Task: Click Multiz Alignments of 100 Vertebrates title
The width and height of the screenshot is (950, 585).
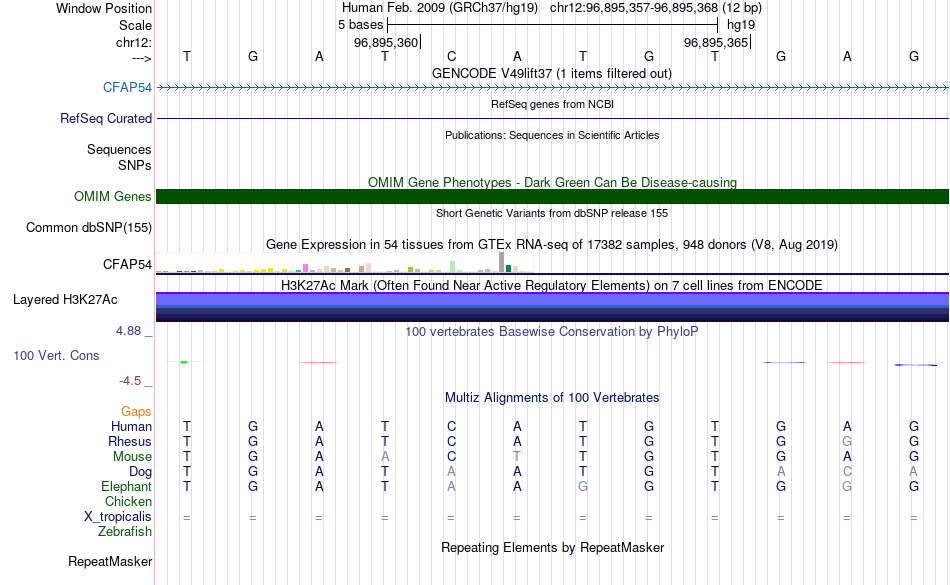Action: [x=552, y=397]
